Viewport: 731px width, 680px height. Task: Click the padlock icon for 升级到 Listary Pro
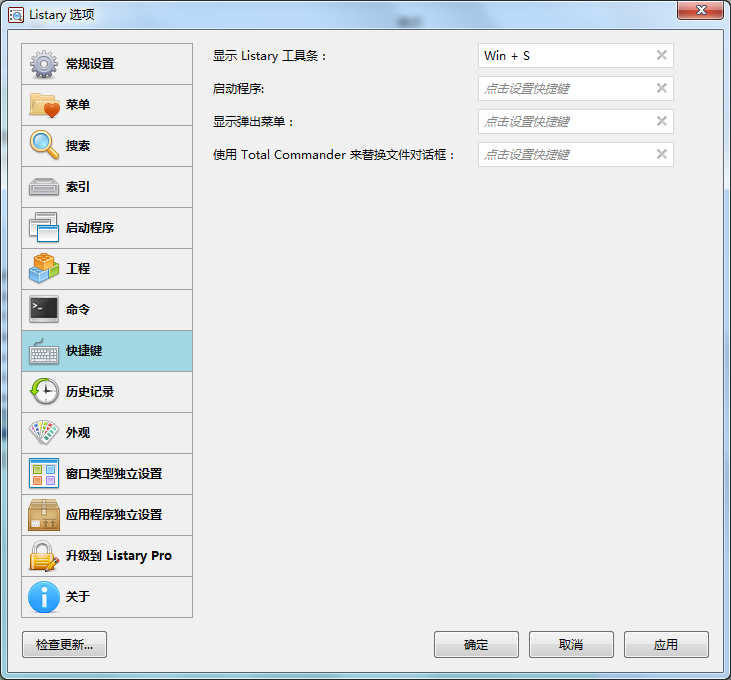click(x=44, y=556)
